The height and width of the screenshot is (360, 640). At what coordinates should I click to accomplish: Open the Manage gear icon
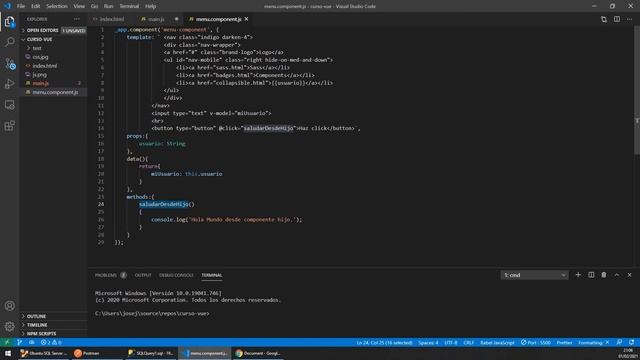click(9, 326)
